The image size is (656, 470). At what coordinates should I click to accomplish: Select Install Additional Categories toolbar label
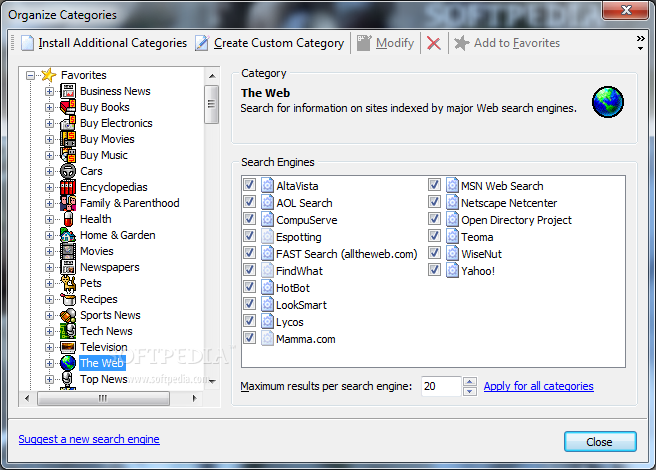(x=113, y=43)
